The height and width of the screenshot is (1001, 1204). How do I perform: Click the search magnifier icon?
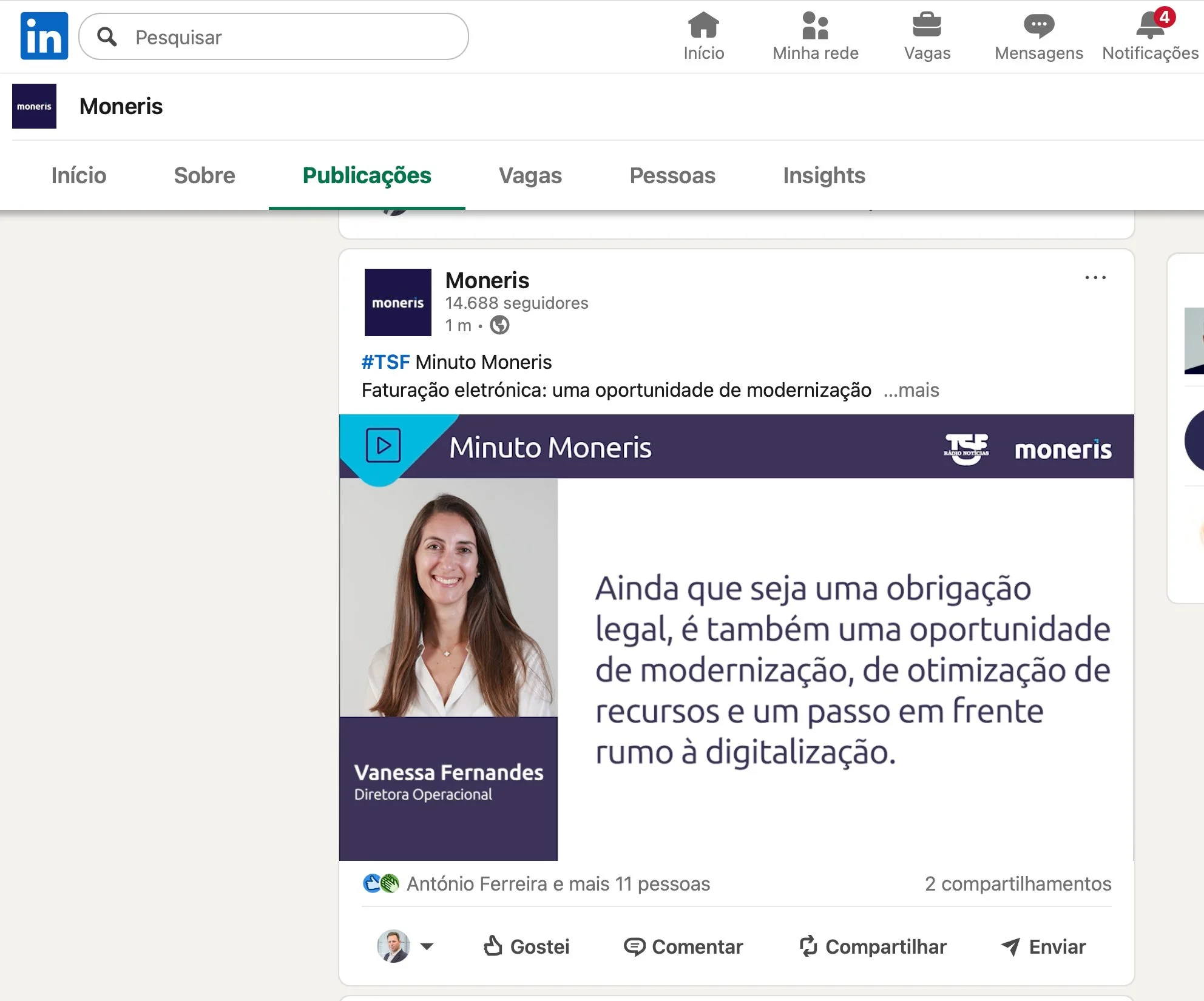(x=107, y=37)
